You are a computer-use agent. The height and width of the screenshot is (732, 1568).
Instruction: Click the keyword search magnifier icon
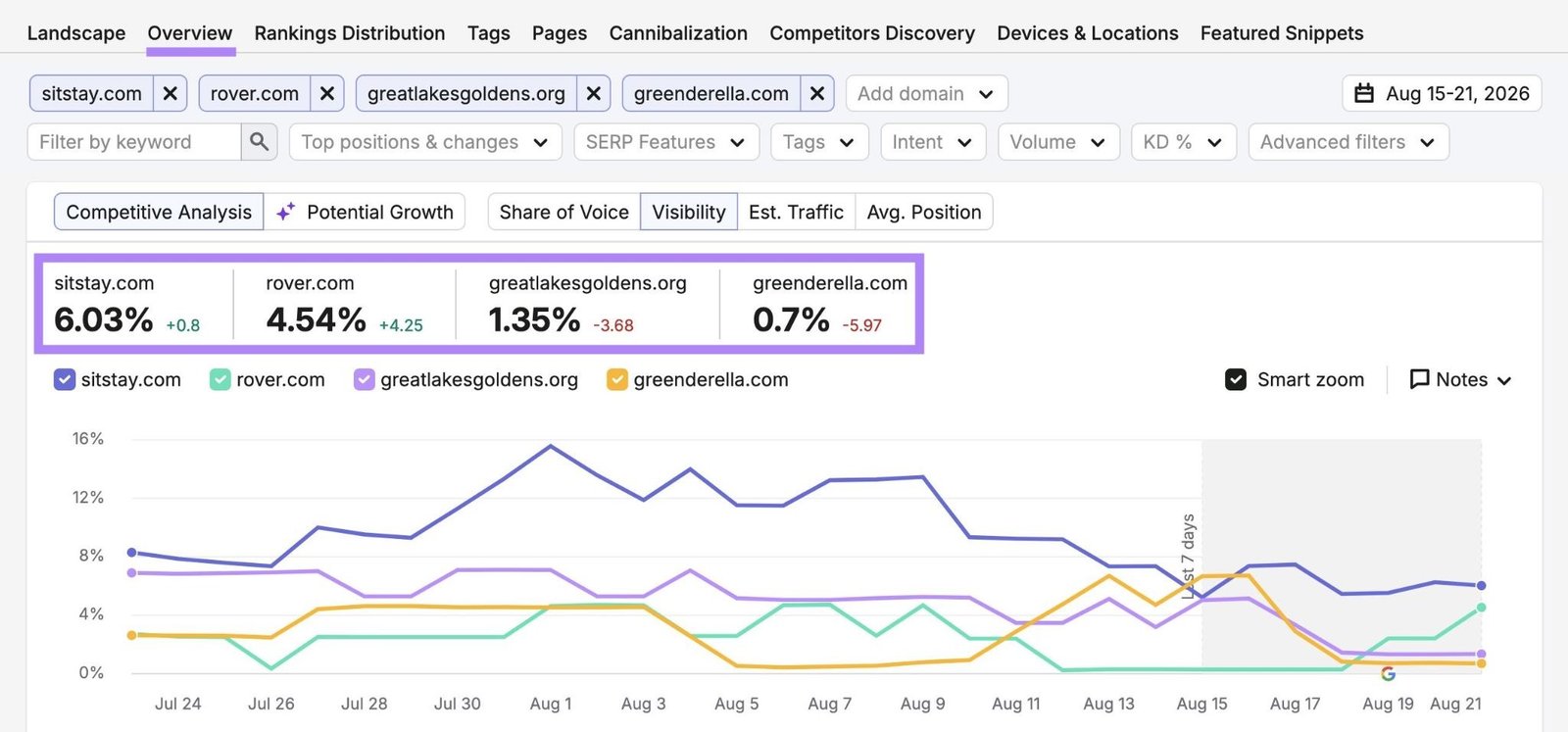pyautogui.click(x=259, y=142)
